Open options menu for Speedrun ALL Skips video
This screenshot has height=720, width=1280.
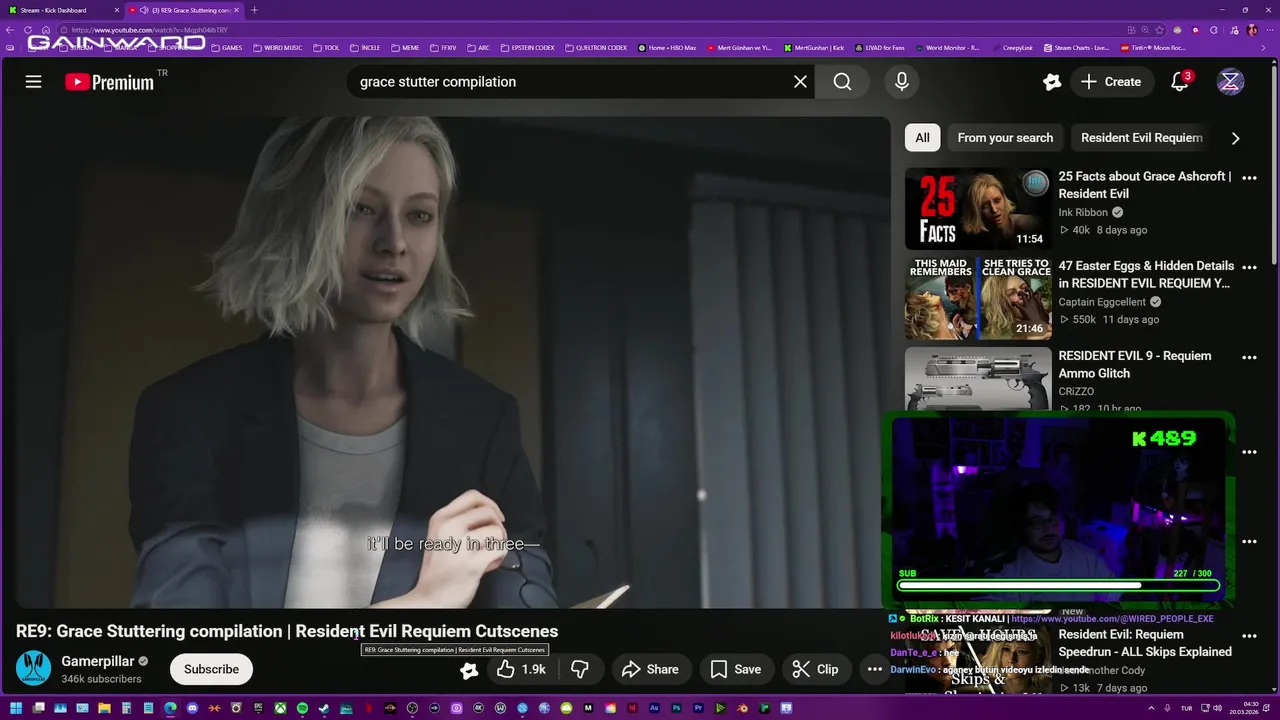click(x=1249, y=636)
